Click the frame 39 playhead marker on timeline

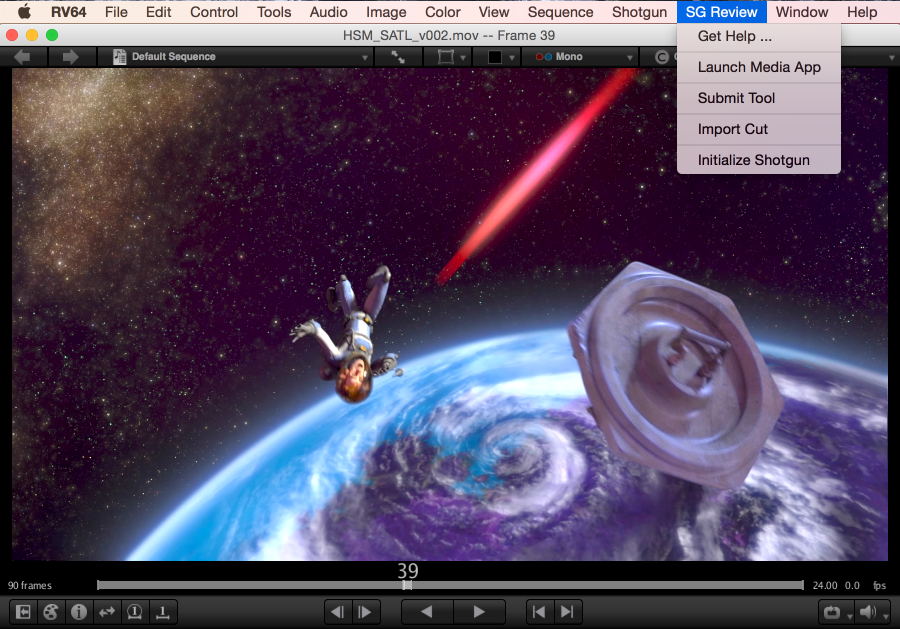(x=407, y=585)
